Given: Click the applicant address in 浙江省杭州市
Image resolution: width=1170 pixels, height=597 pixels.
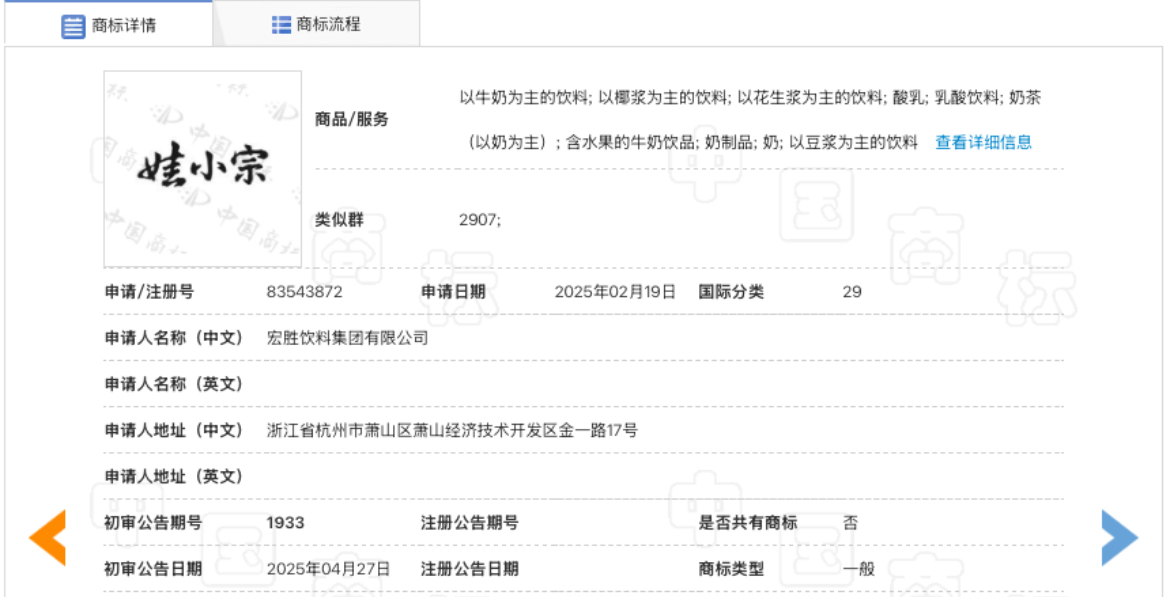Looking at the screenshot, I should pyautogui.click(x=452, y=430).
